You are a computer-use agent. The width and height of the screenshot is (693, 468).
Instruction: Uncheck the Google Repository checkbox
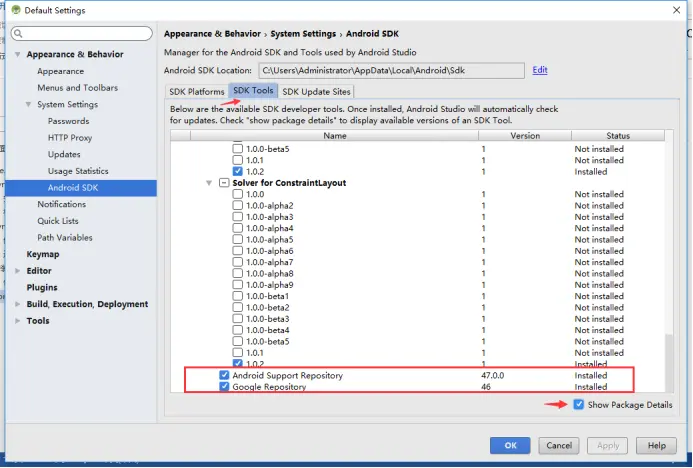point(225,387)
